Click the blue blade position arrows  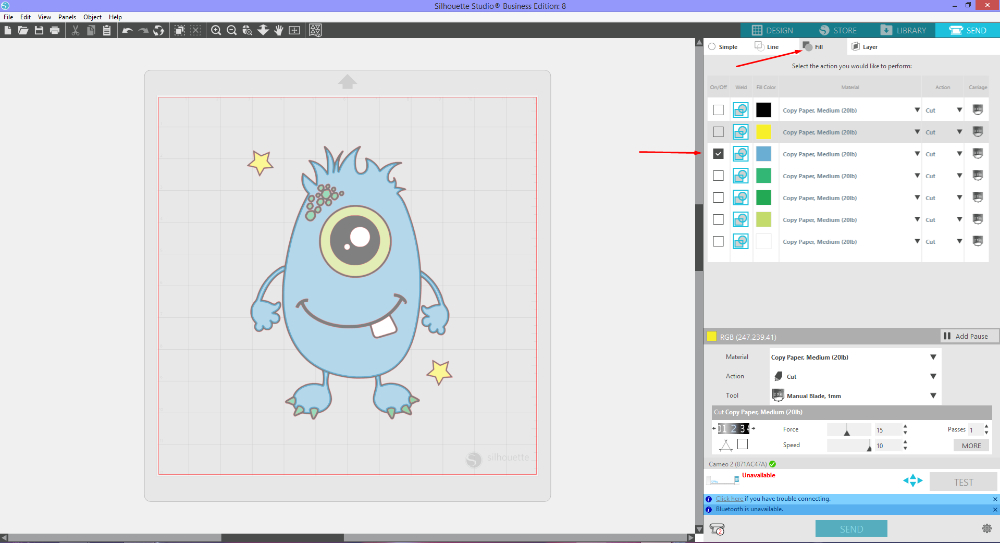point(913,481)
